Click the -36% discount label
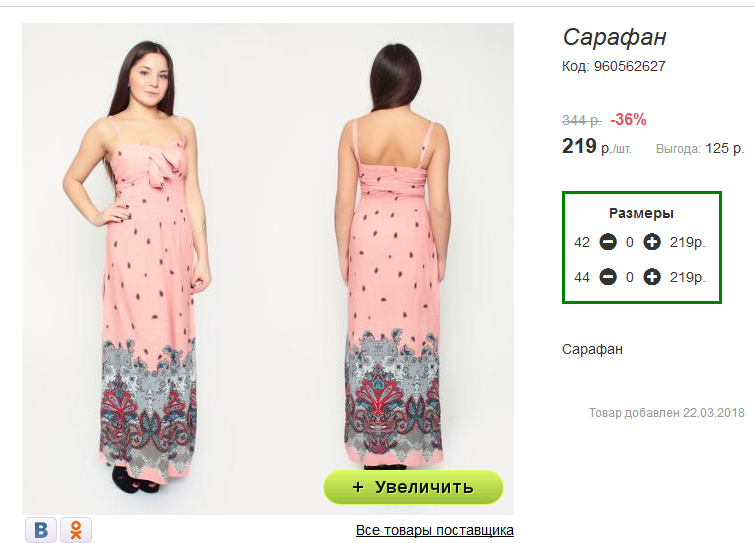Screen dimensions: 754x543 click(x=628, y=119)
